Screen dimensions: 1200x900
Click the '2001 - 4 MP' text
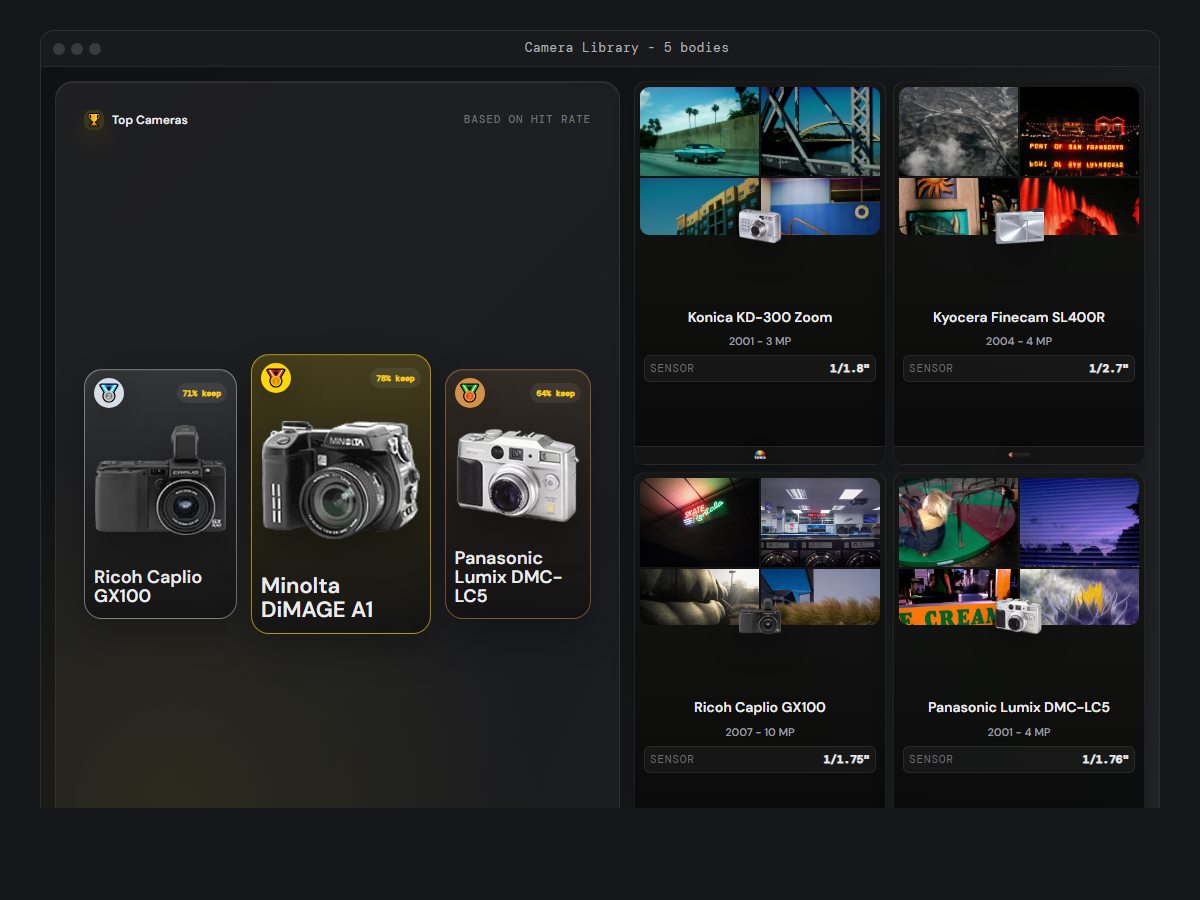pos(1019,733)
